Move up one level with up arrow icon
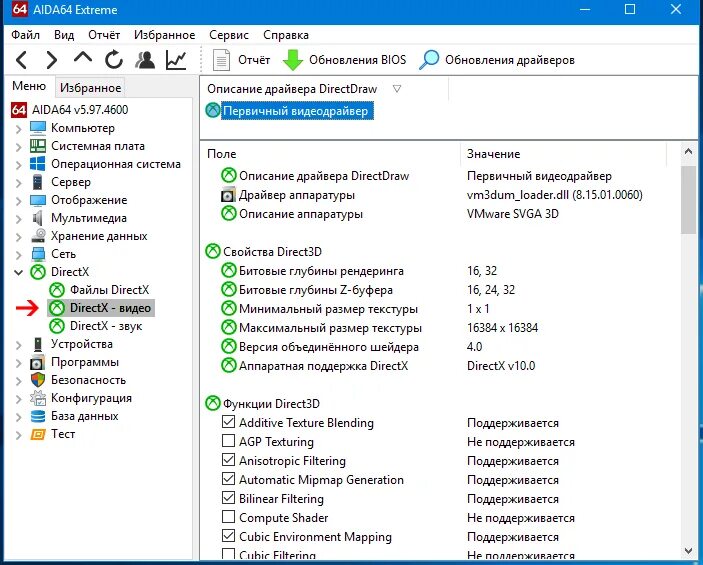The width and height of the screenshot is (703, 565). point(83,57)
